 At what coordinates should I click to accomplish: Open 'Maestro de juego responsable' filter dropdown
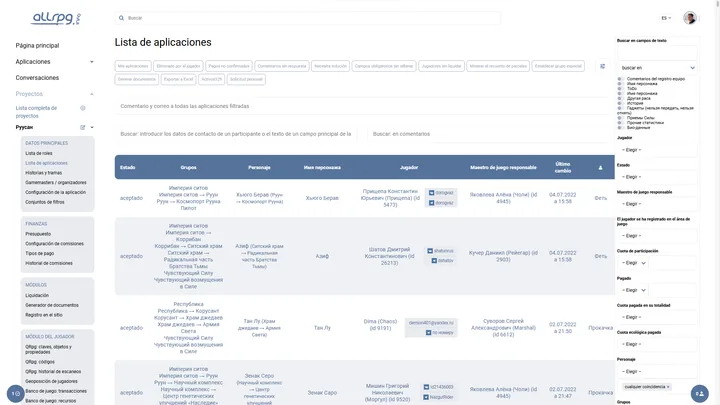point(657,204)
